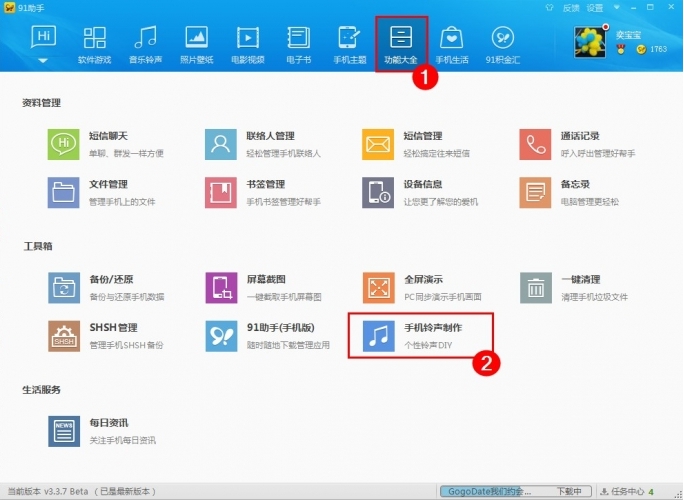Click the 管理手机SHSH备份 description
The height and width of the screenshot is (500, 684).
126,345
